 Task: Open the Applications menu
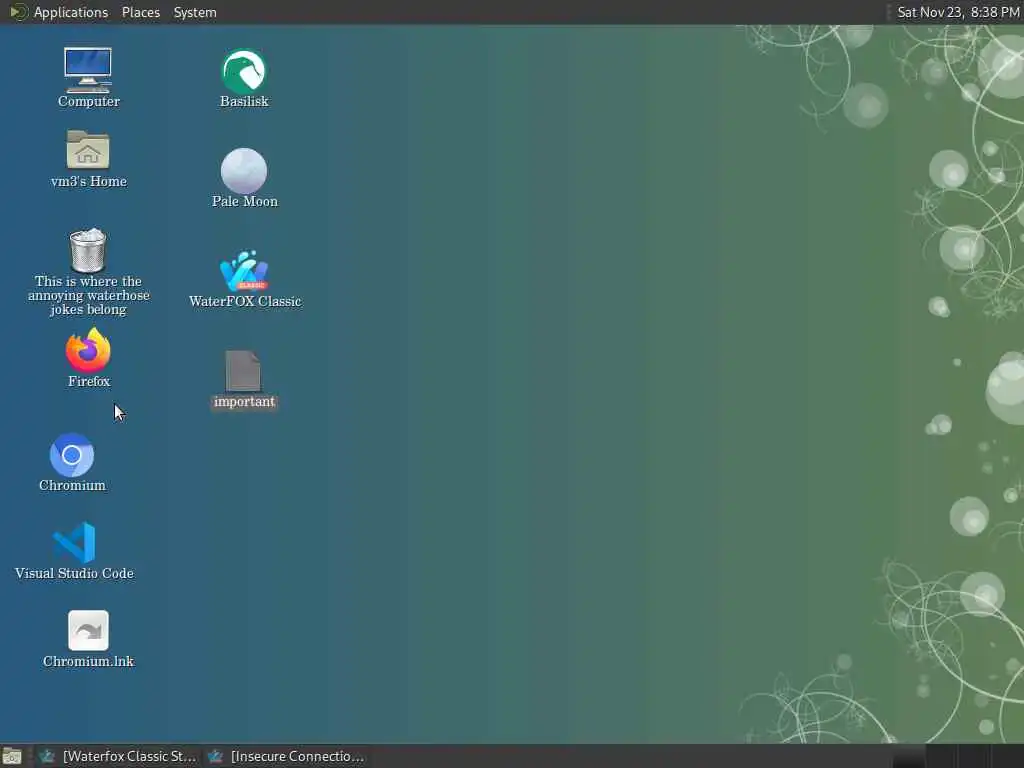(x=71, y=12)
